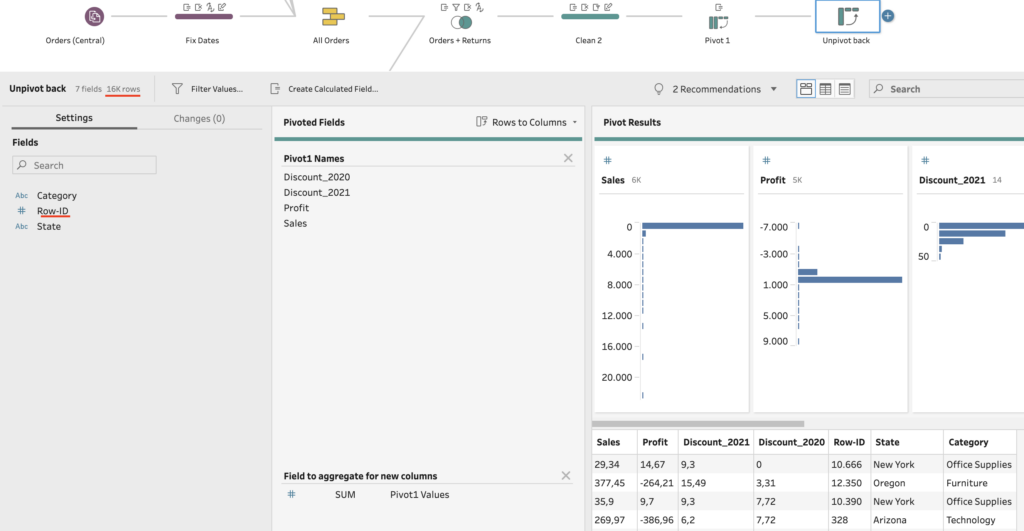The width and height of the screenshot is (1024, 531).
Task: Select the Orders + Returns join icon
Action: (460, 22)
